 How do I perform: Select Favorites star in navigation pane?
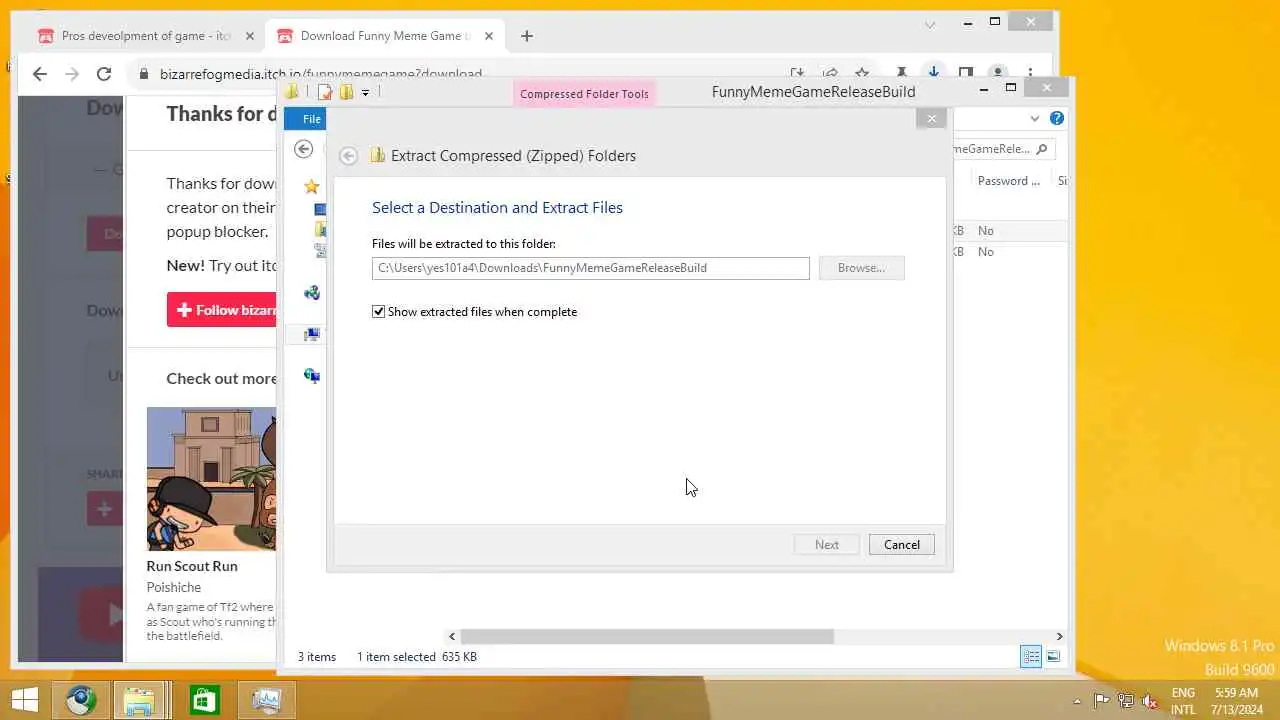coord(312,187)
